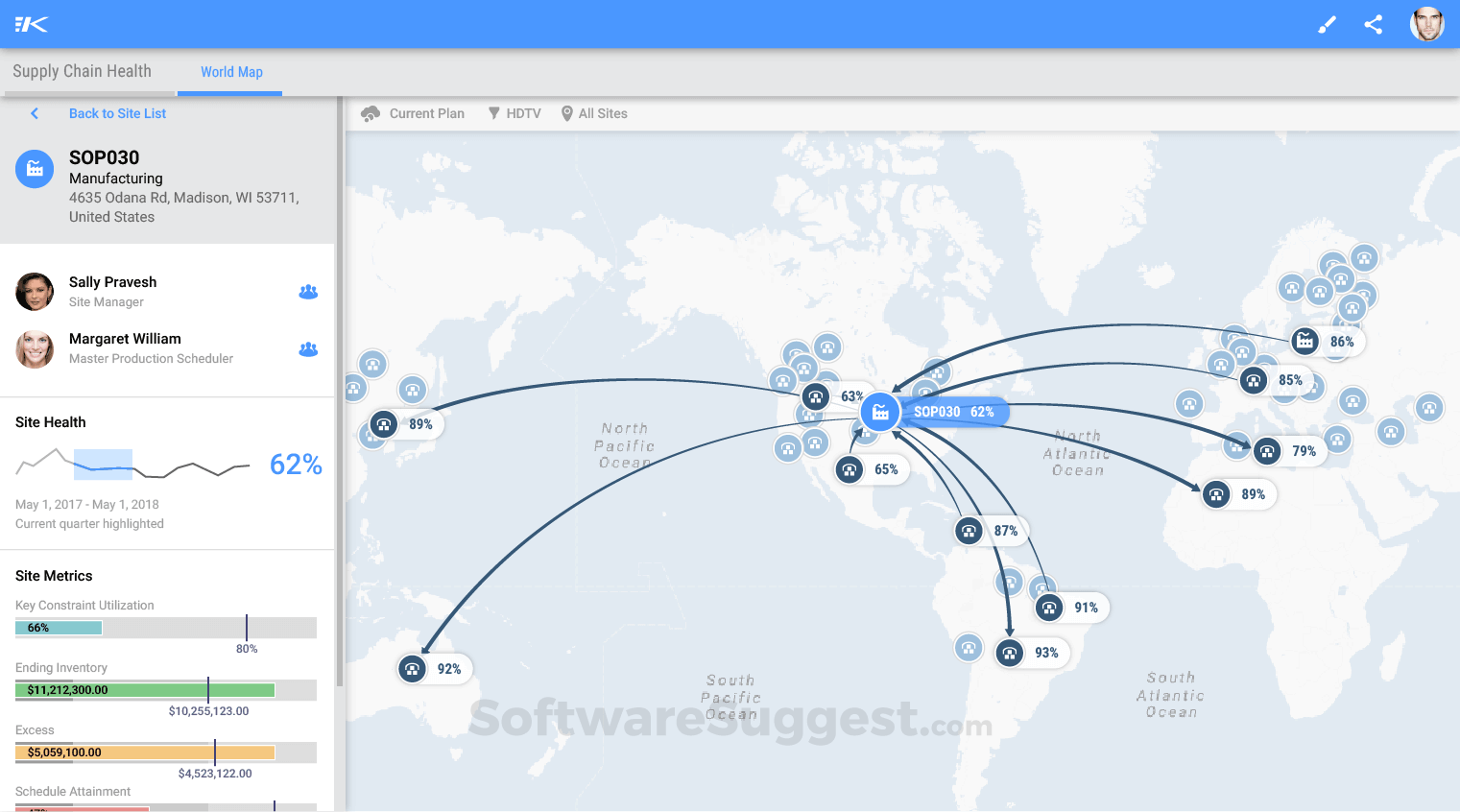
Task: Open the team icon next to Sally Pravesh
Action: click(308, 291)
